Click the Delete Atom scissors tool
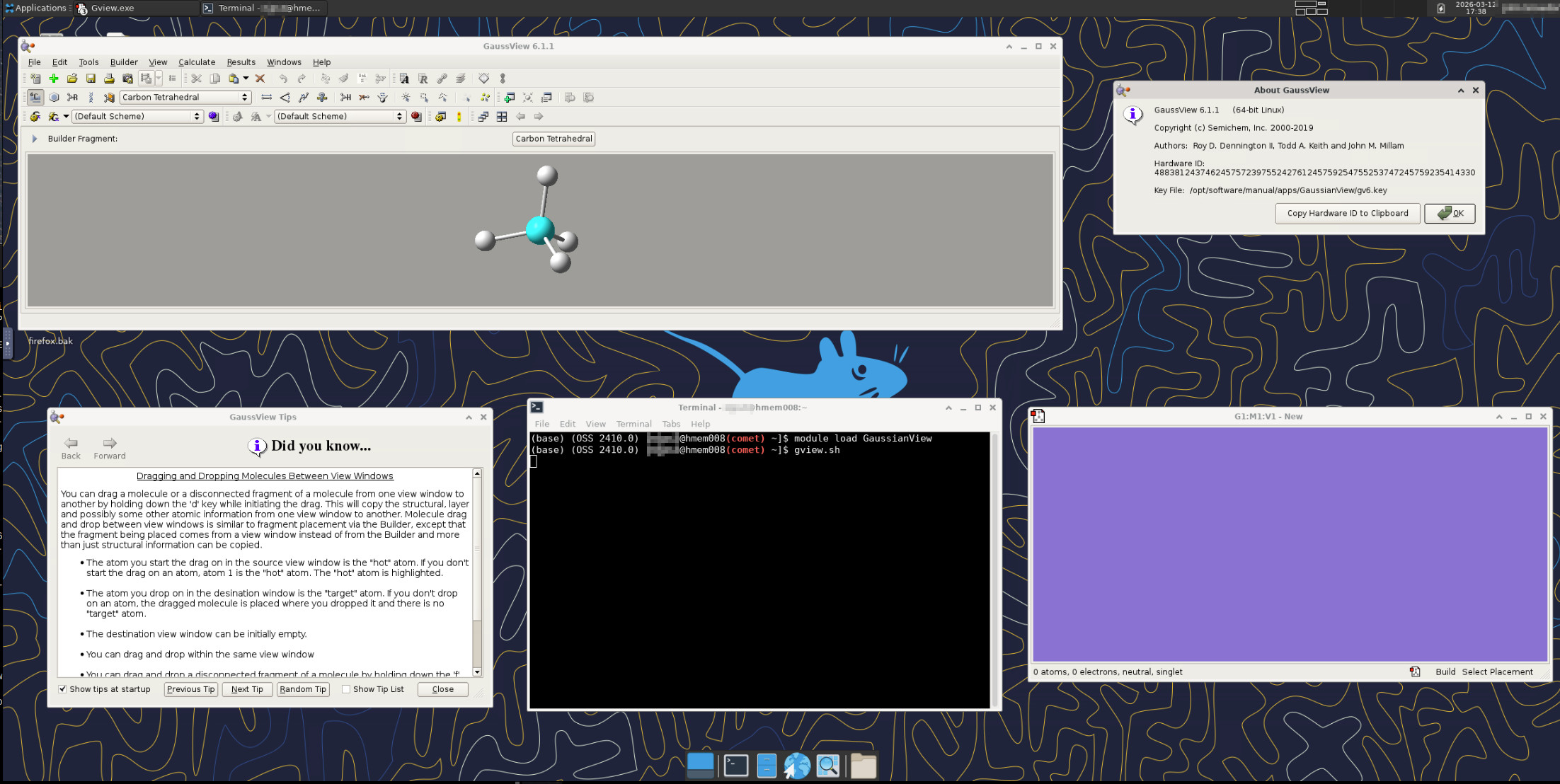Screen dimensions: 1560x784 click(x=364, y=98)
